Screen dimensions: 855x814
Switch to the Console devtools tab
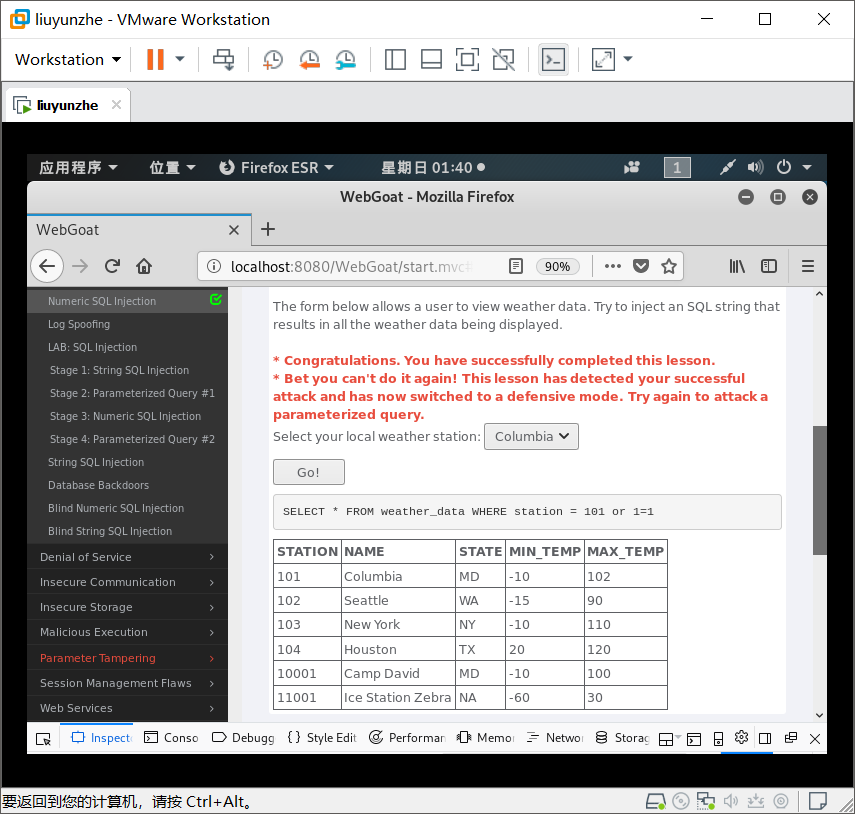171,738
